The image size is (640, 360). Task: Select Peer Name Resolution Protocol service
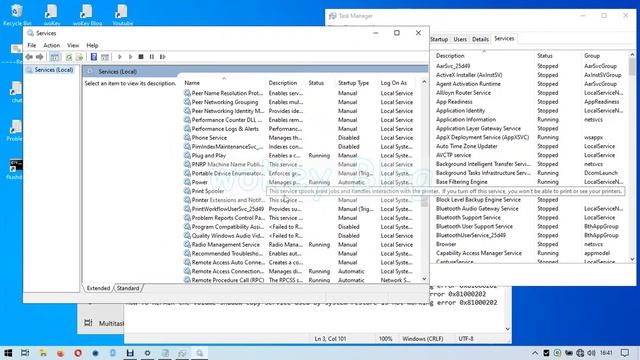point(301,93)
